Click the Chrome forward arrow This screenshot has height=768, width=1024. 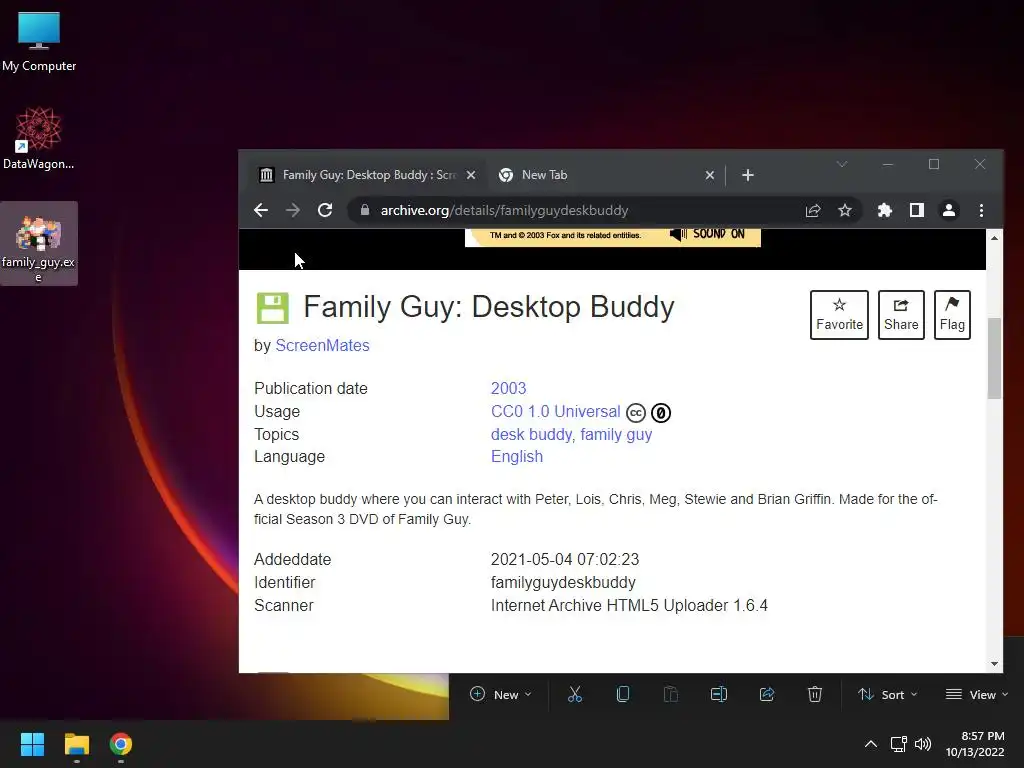click(293, 210)
